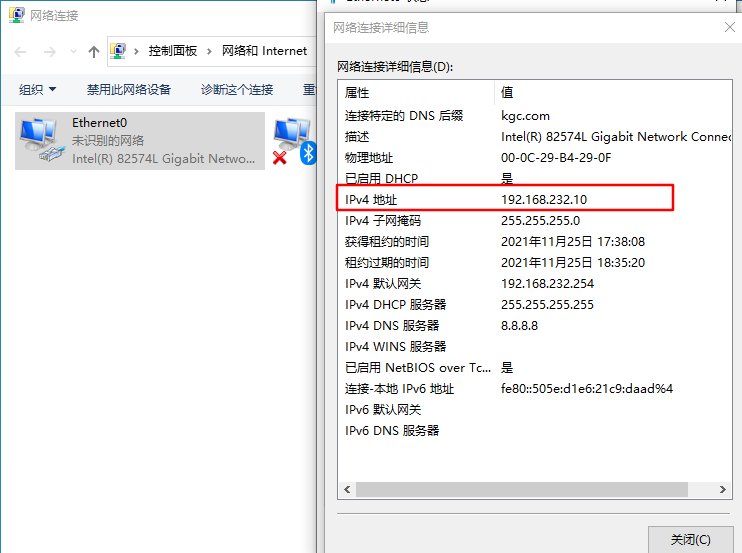Click 控制面板 in the breadcrumb
This screenshot has width=742, height=553.
coord(173,51)
